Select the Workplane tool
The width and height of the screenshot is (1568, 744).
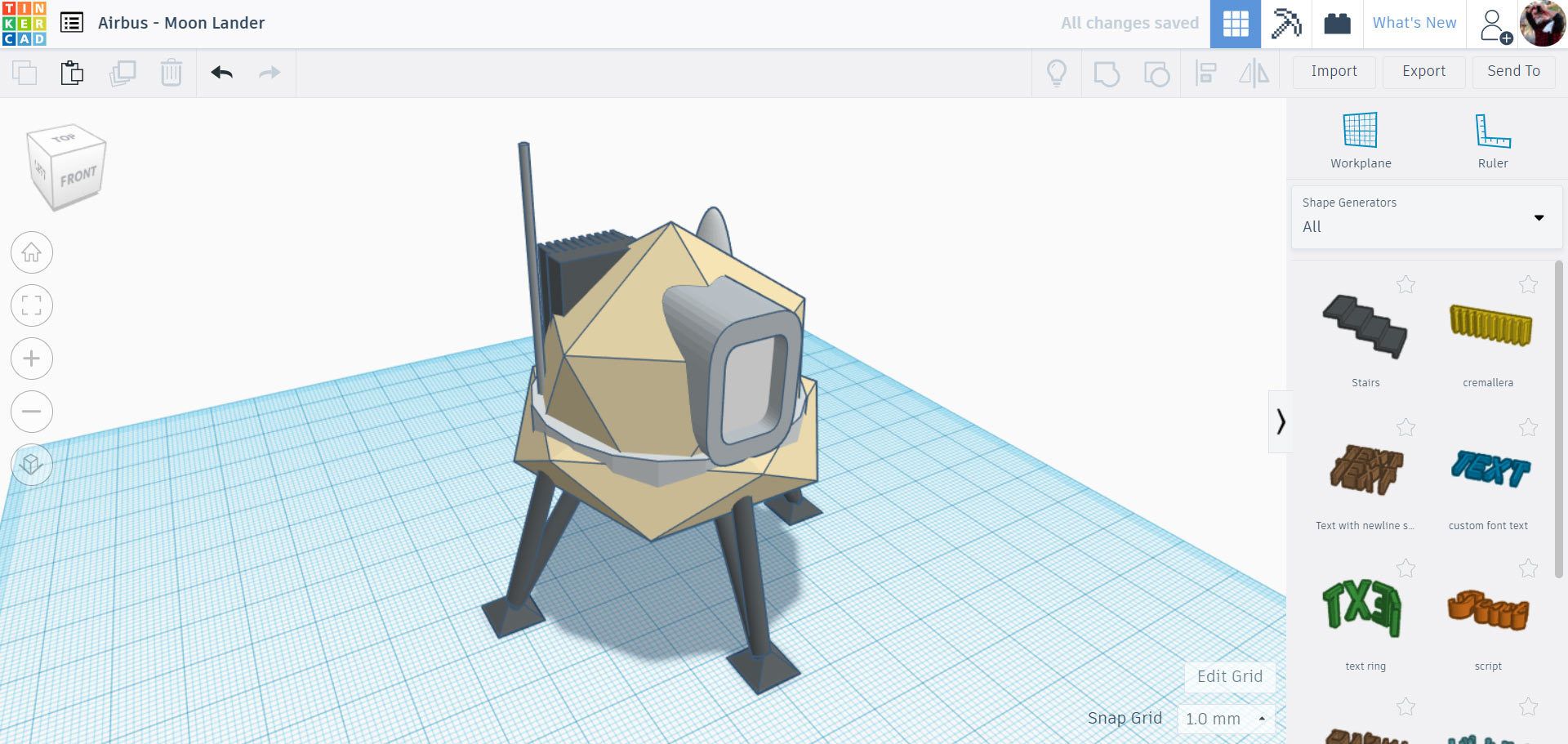1361,139
